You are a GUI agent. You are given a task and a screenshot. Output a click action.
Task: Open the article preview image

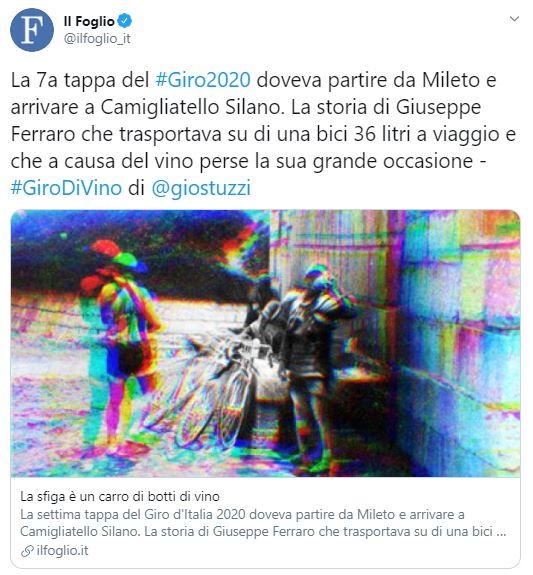265,343
